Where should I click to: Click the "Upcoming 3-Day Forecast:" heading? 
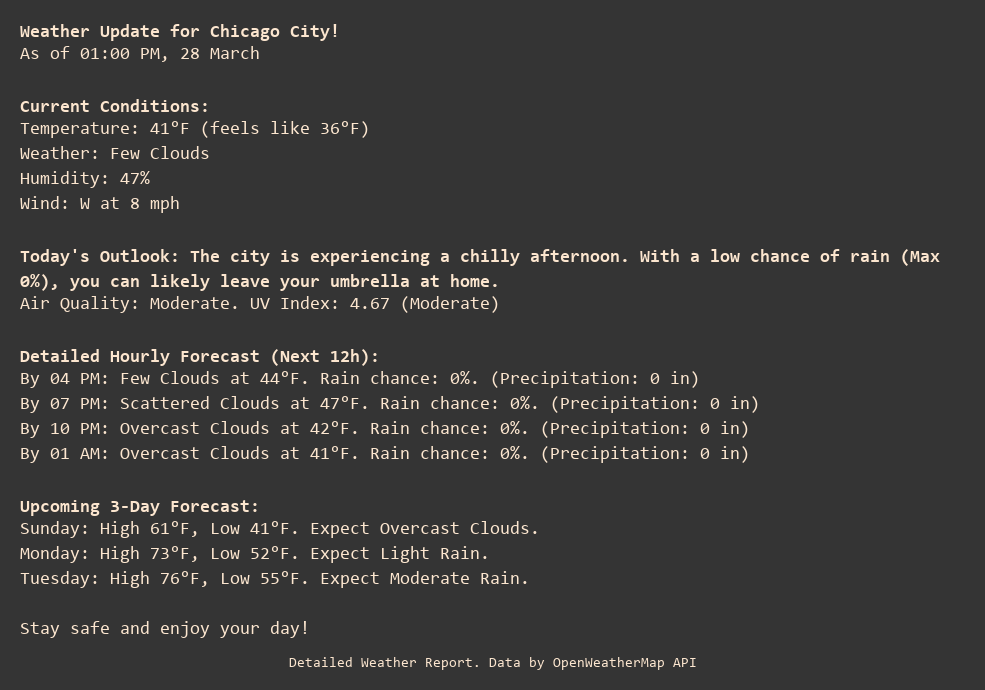click(x=139, y=506)
